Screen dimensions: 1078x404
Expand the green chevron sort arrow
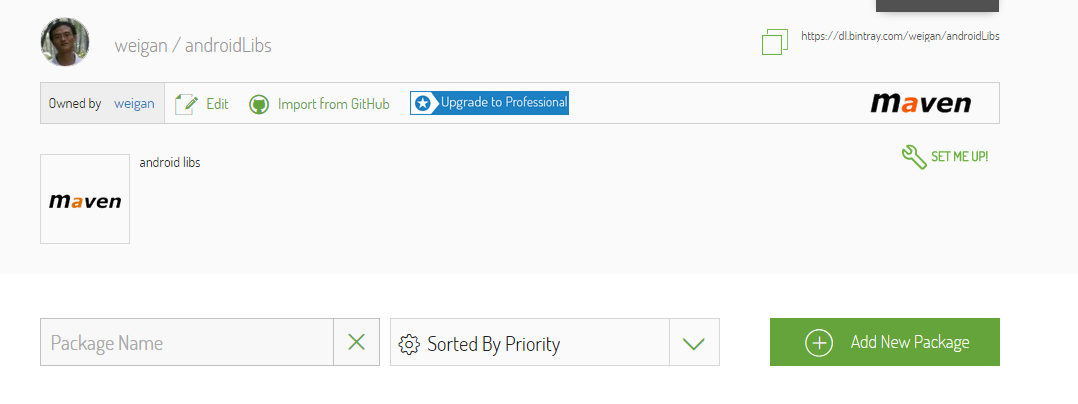tap(694, 343)
